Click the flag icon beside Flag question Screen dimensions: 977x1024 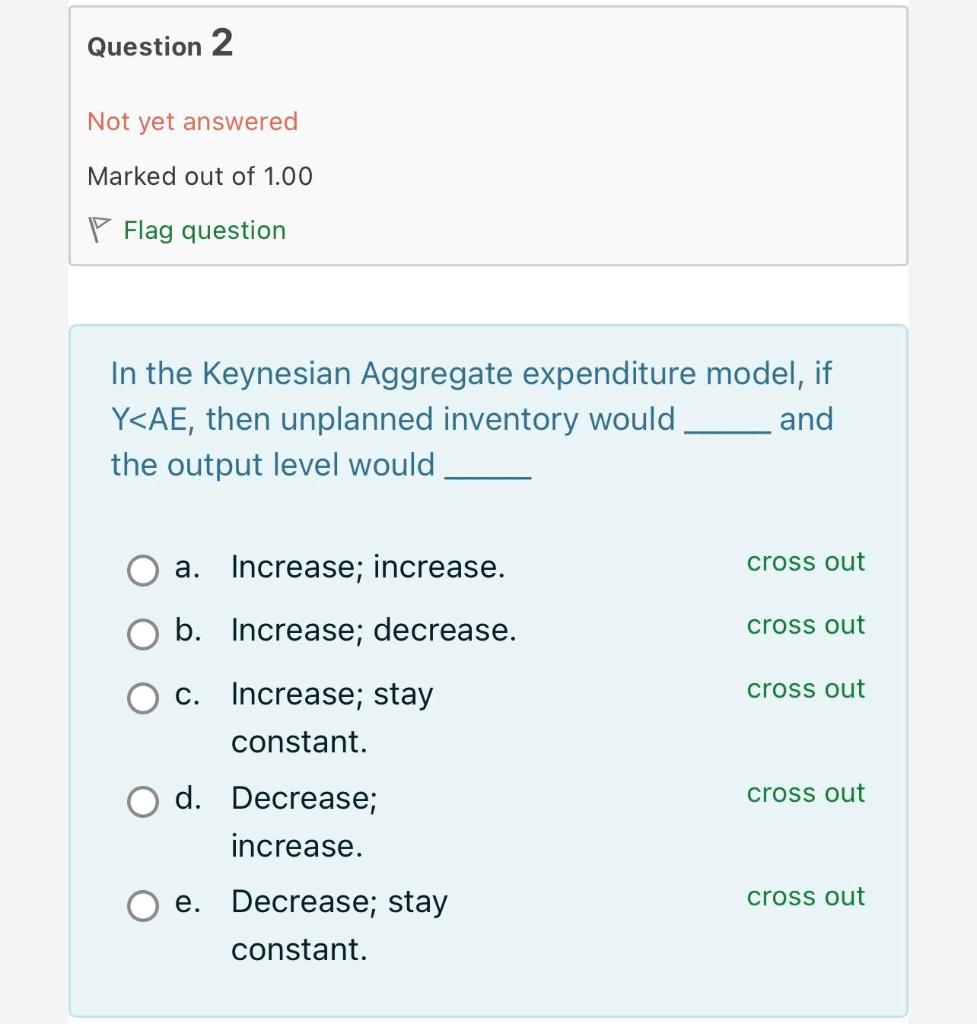tap(99, 230)
